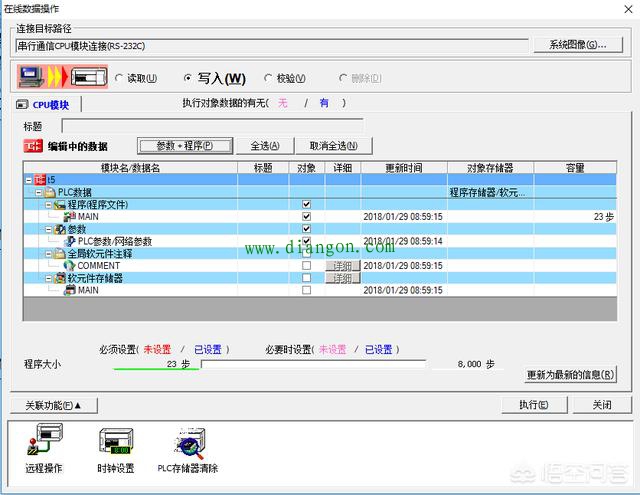
Task: Click the PLC数据 folder icon
Action: [x=50, y=192]
